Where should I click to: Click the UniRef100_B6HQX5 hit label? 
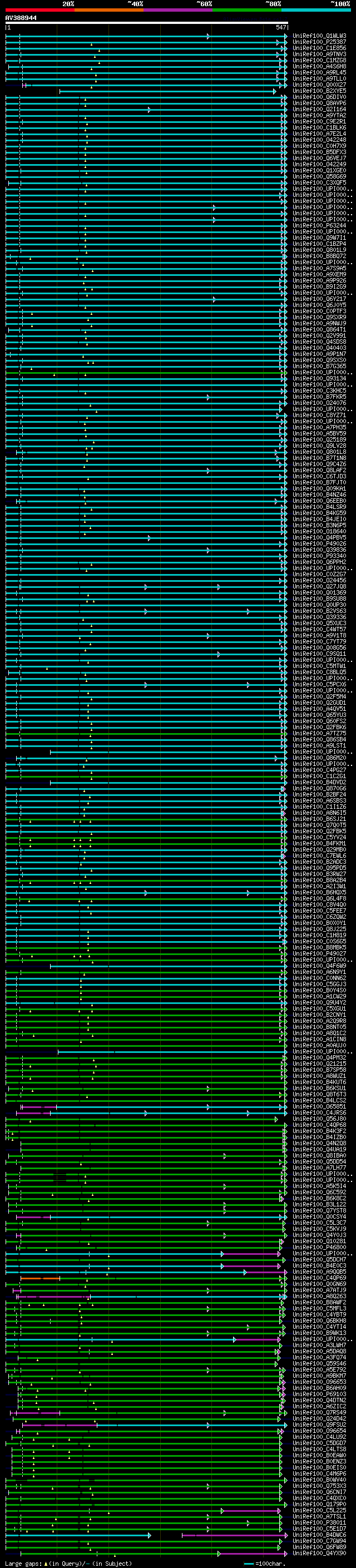pyautogui.click(x=319, y=892)
